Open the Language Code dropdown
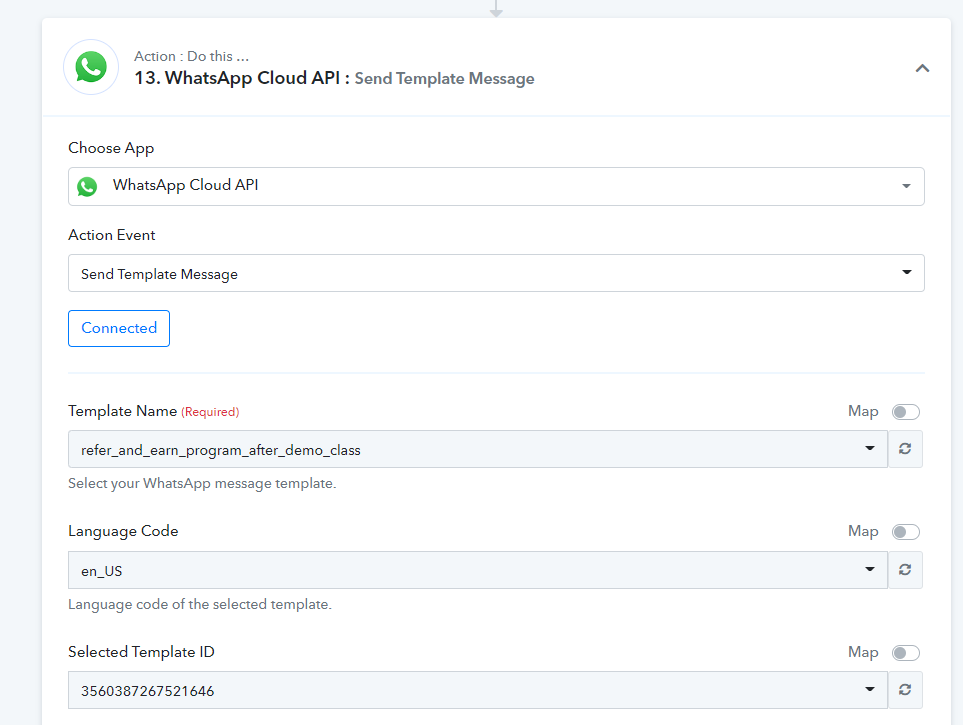Viewport: 963px width, 725px height. 477,570
